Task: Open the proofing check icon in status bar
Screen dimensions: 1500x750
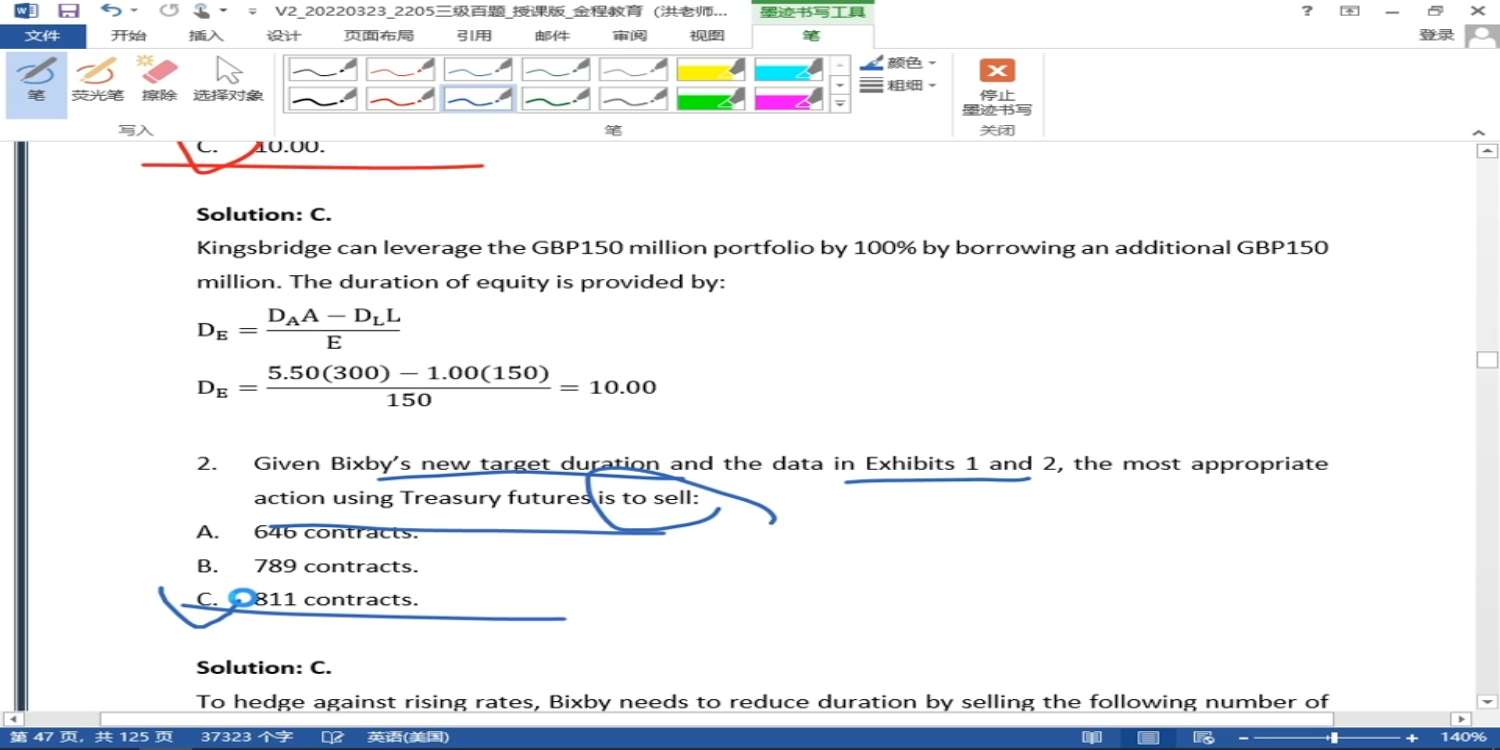Action: point(332,738)
